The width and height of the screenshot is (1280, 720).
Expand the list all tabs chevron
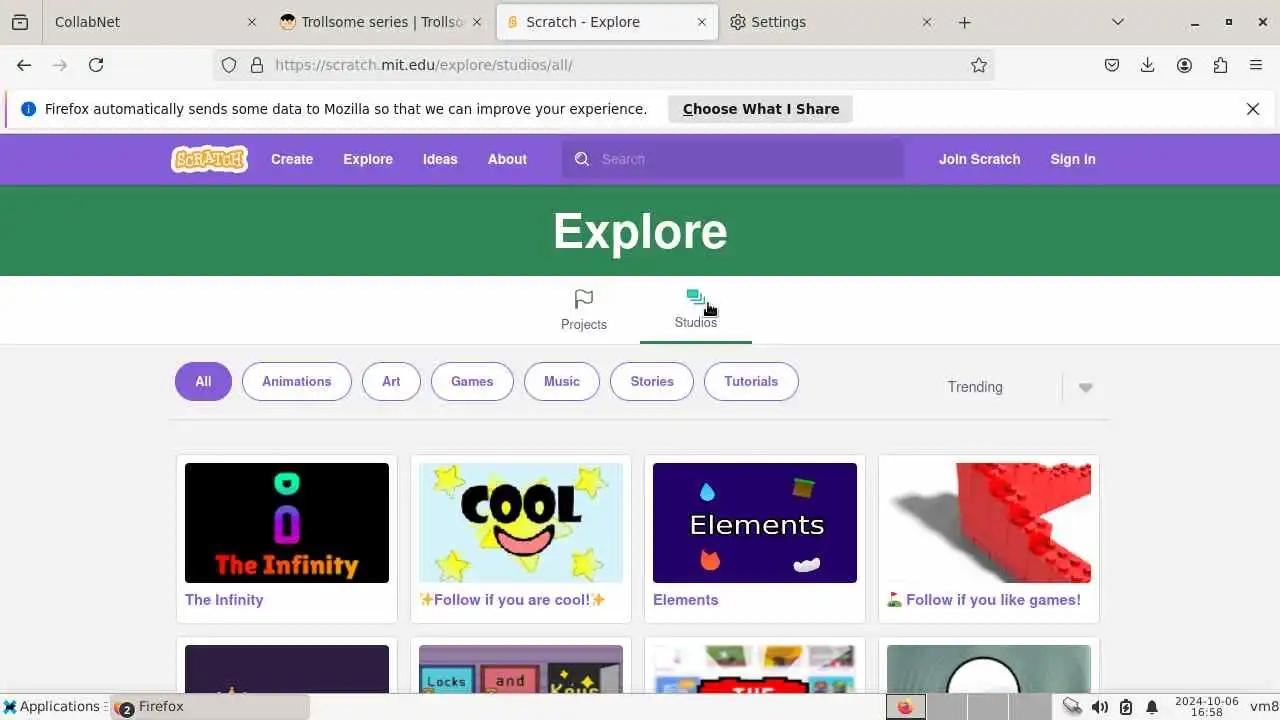click(1118, 22)
